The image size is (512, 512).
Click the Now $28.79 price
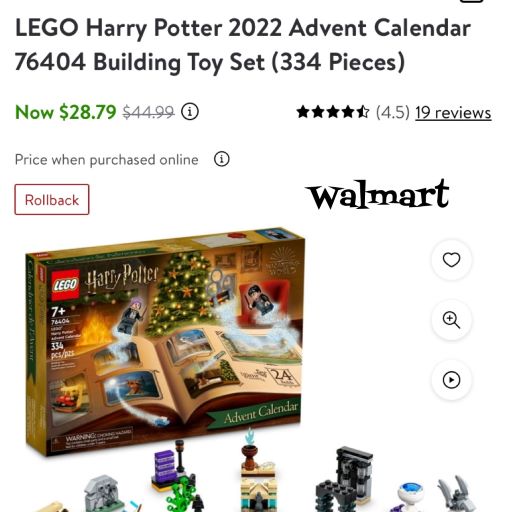pos(66,112)
